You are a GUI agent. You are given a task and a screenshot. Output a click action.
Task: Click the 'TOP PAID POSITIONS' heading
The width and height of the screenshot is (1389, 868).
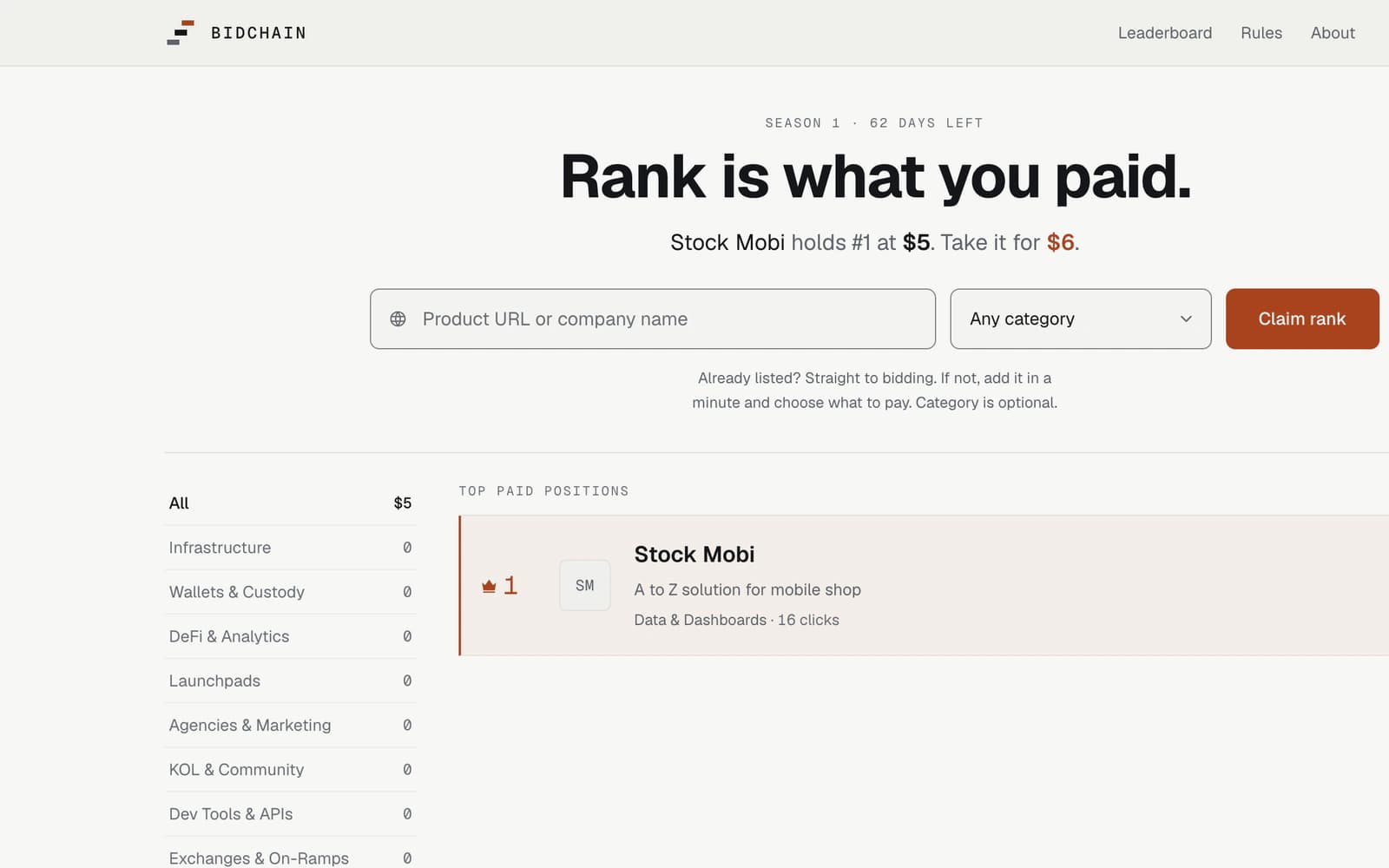[x=543, y=491]
